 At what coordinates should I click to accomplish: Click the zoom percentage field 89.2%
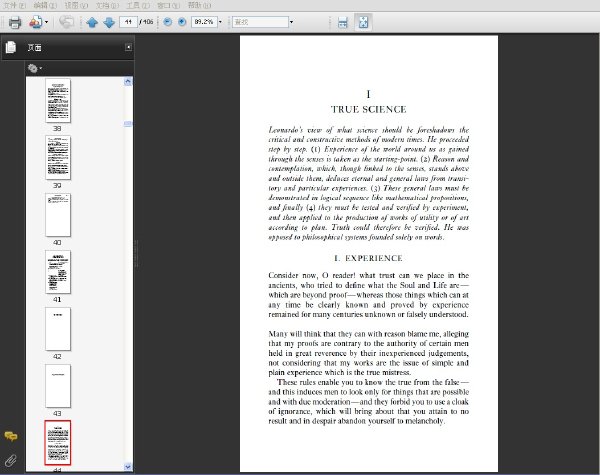click(204, 22)
